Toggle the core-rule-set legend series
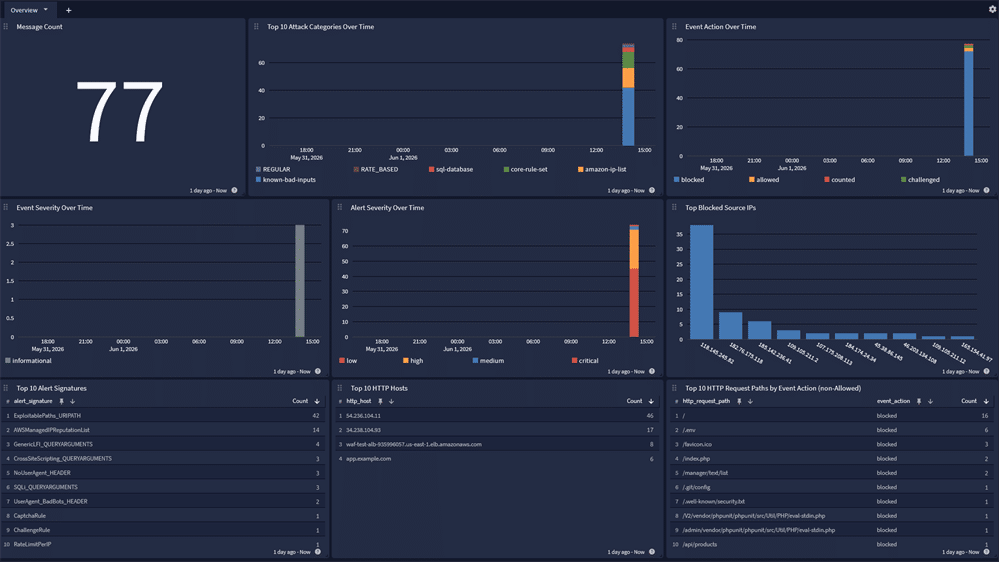999x562 pixels. click(525, 169)
